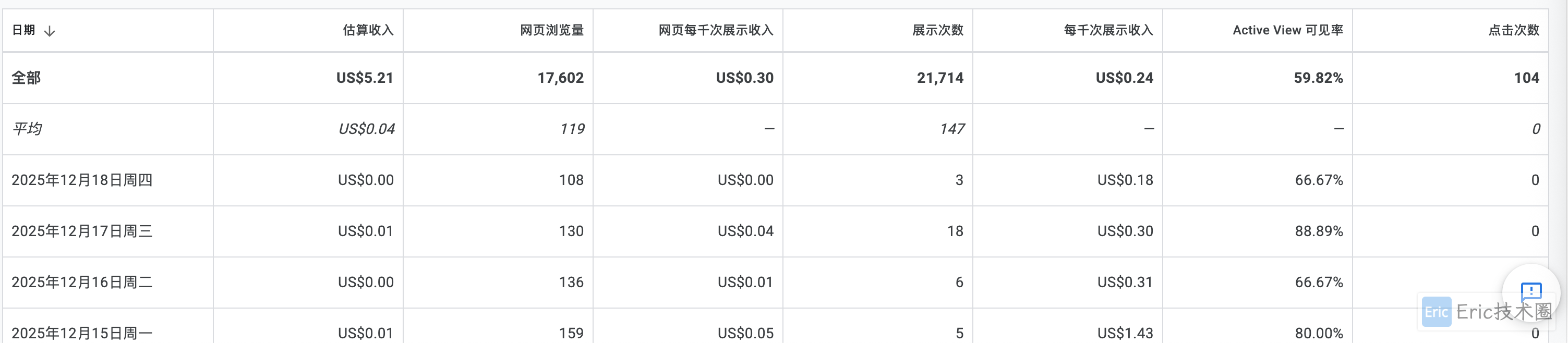Open the feedback icon button
The width and height of the screenshot is (1568, 343).
tap(1530, 291)
